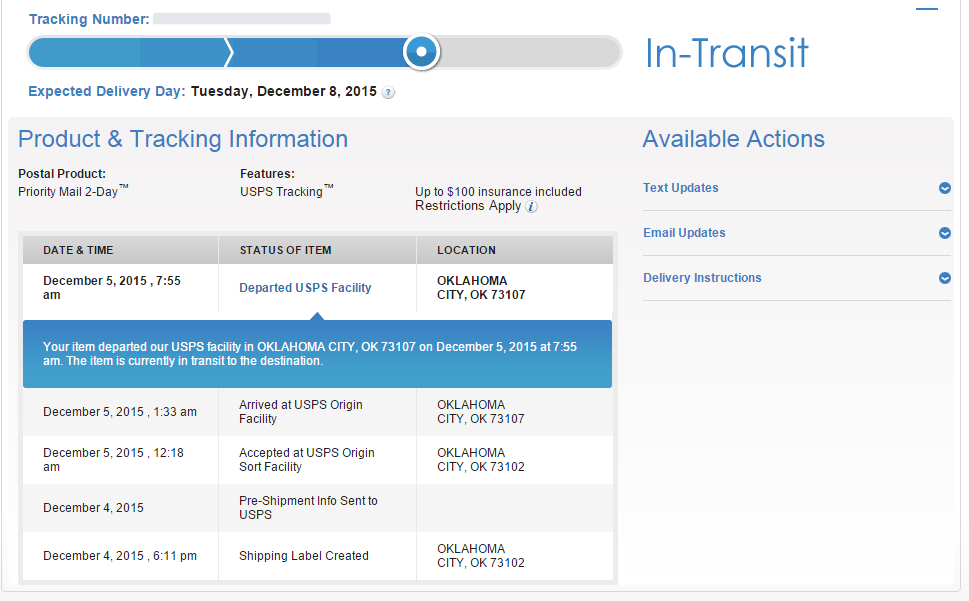Open the Text Updates link
Screen dimensions: 969x601
(x=680, y=188)
